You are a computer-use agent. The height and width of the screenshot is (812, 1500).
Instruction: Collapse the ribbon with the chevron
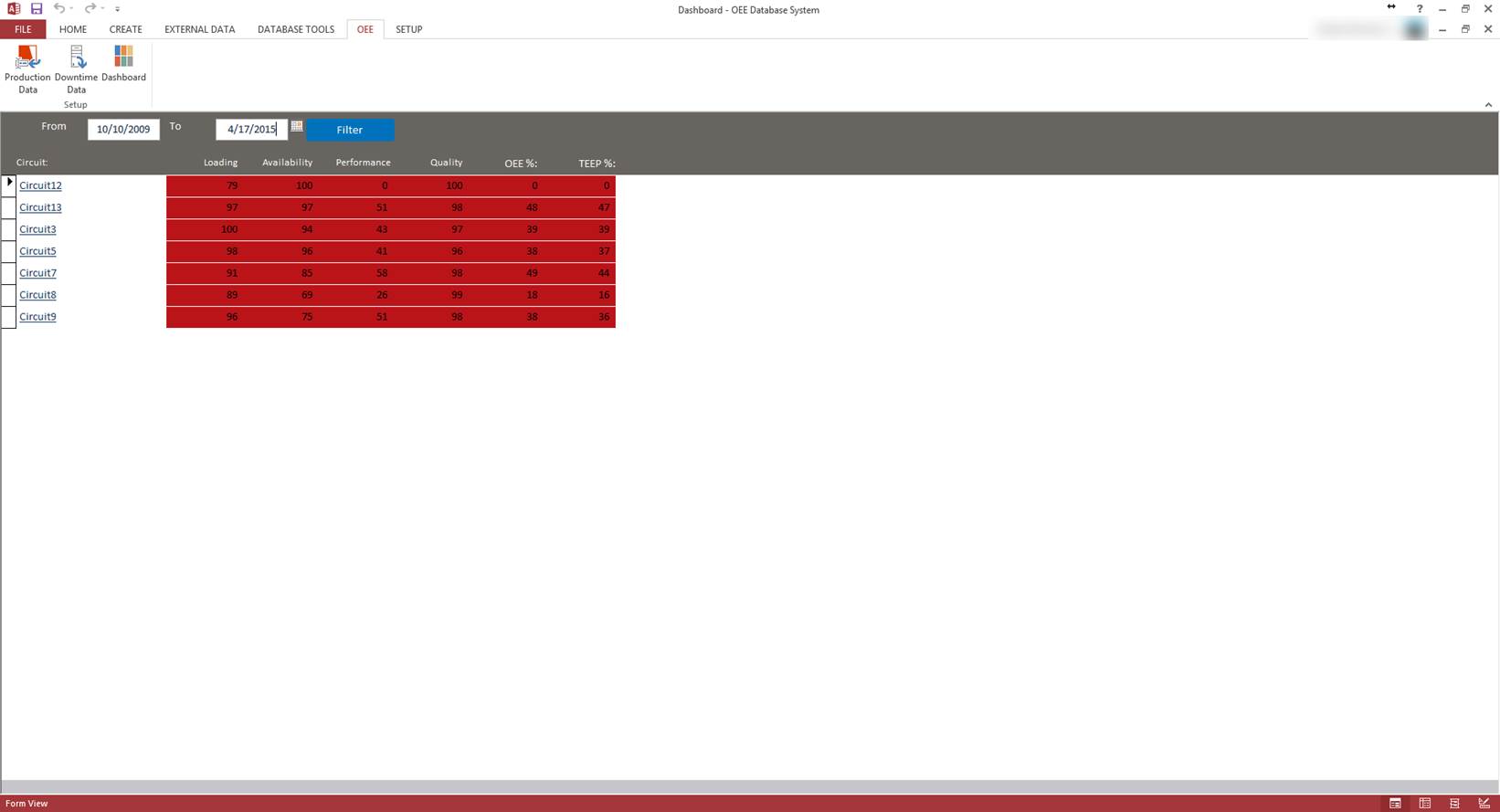pyautogui.click(x=1488, y=105)
